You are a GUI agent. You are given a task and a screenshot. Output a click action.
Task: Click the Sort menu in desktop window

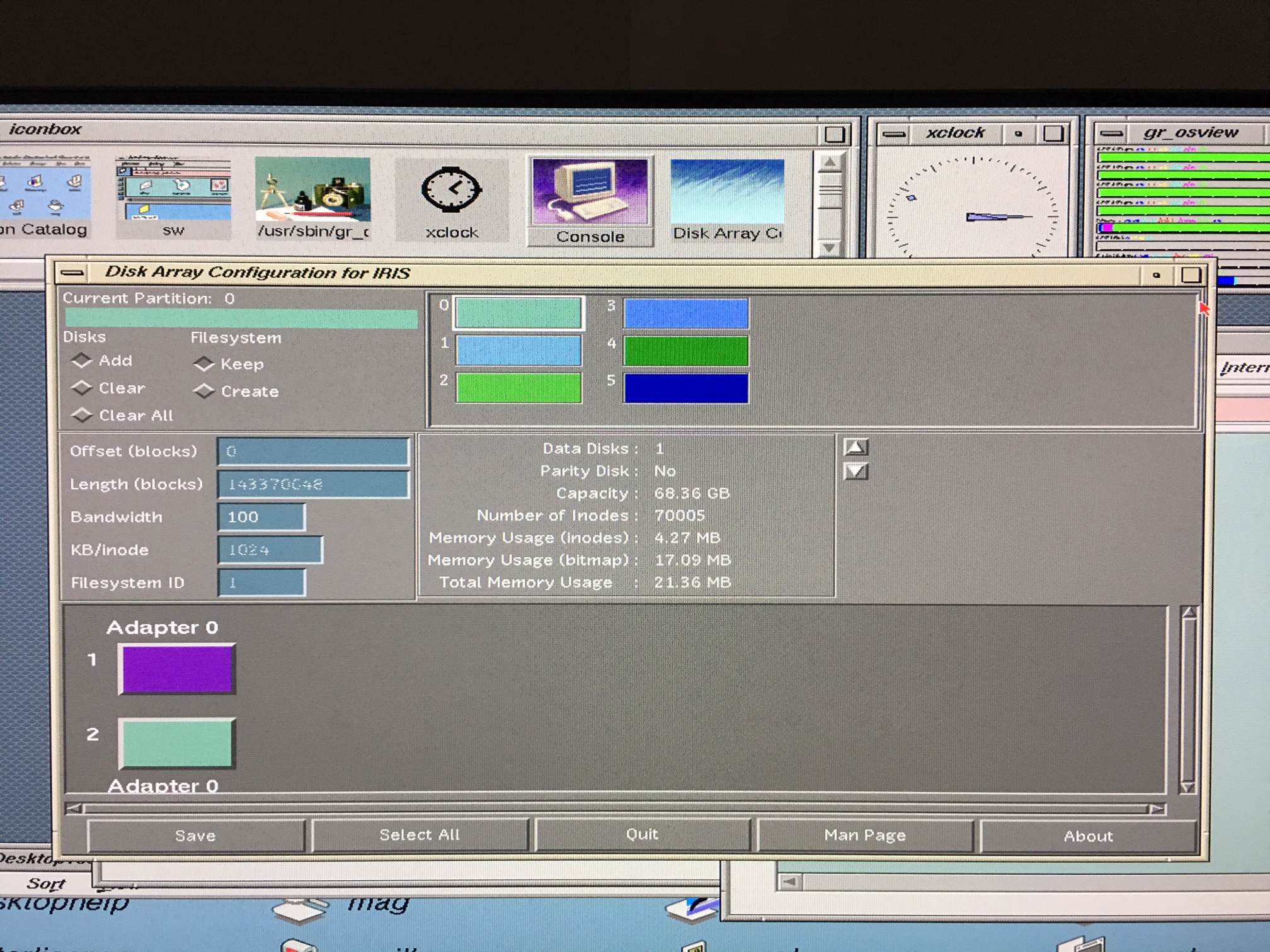pos(45,883)
